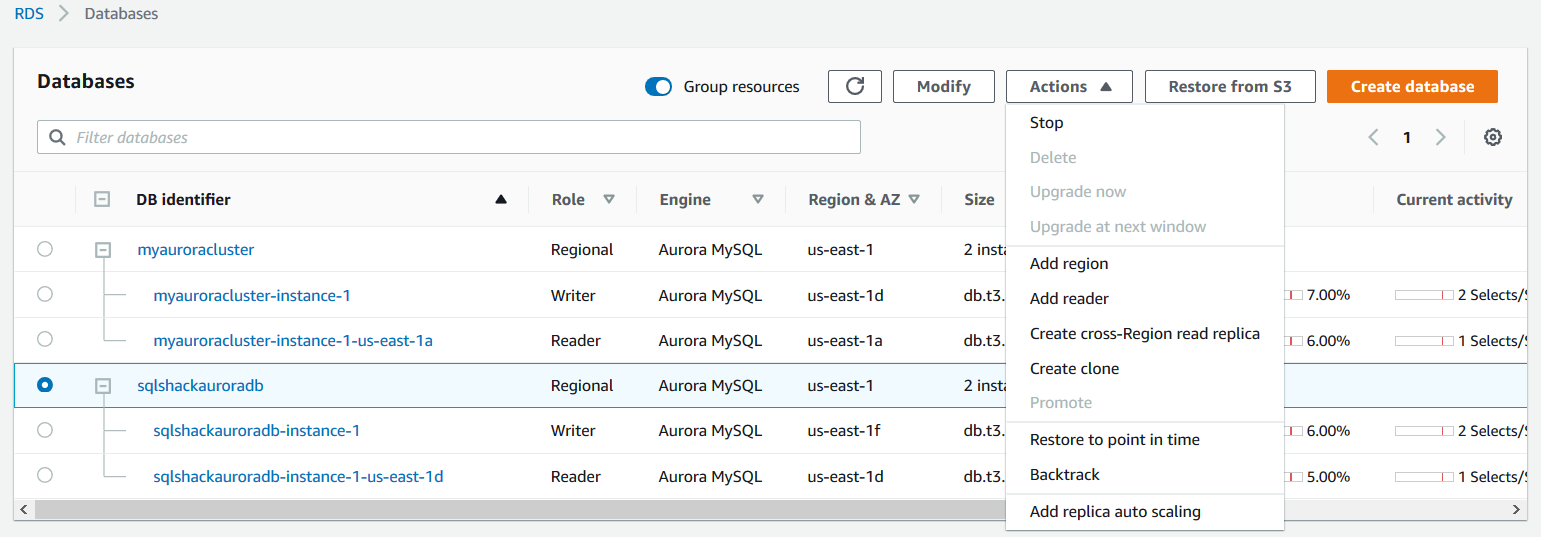The width and height of the screenshot is (1541, 537).
Task: Open the Role column filter dropdown
Action: pos(608,199)
